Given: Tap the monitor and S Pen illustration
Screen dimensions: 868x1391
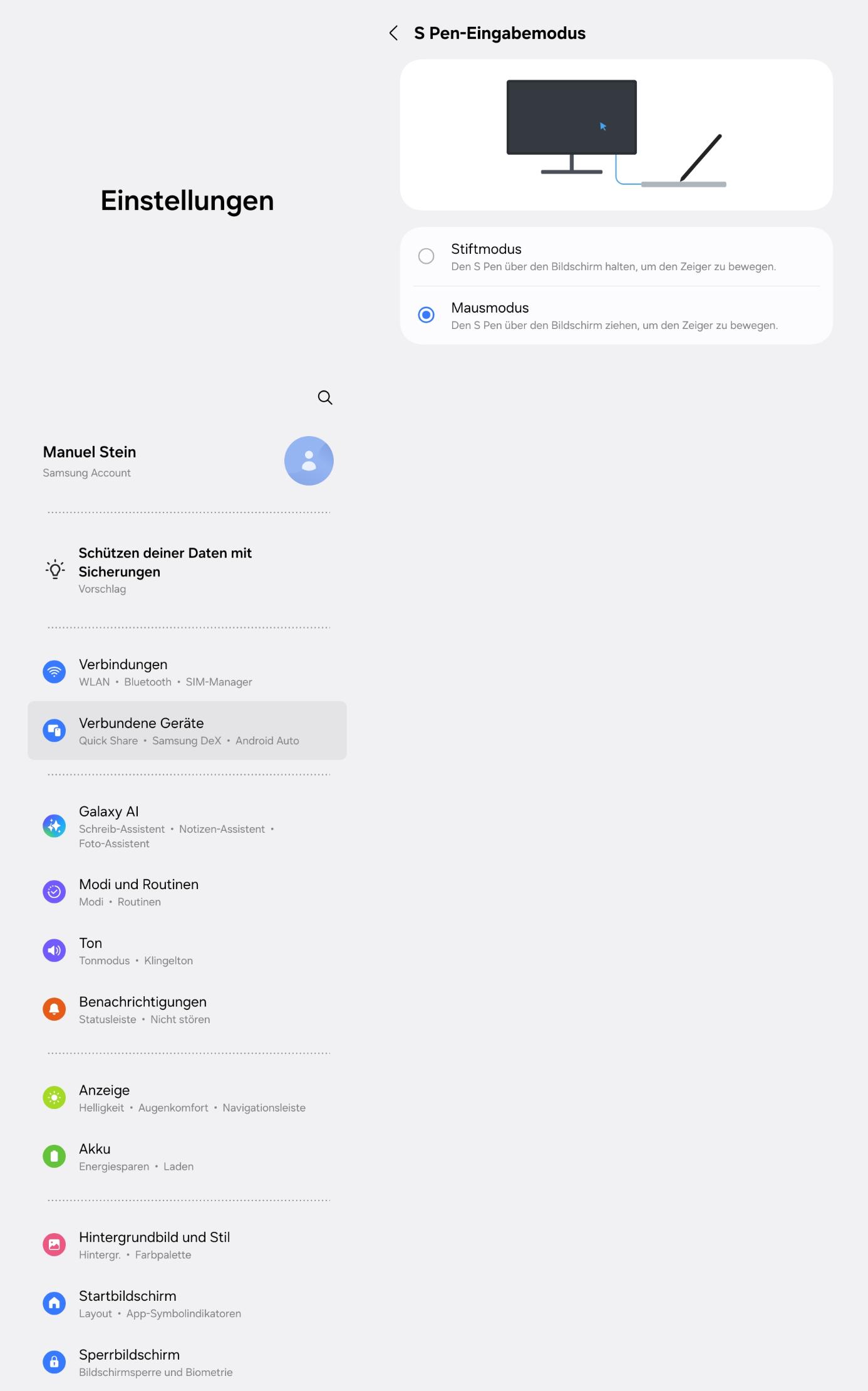Looking at the screenshot, I should (x=616, y=134).
